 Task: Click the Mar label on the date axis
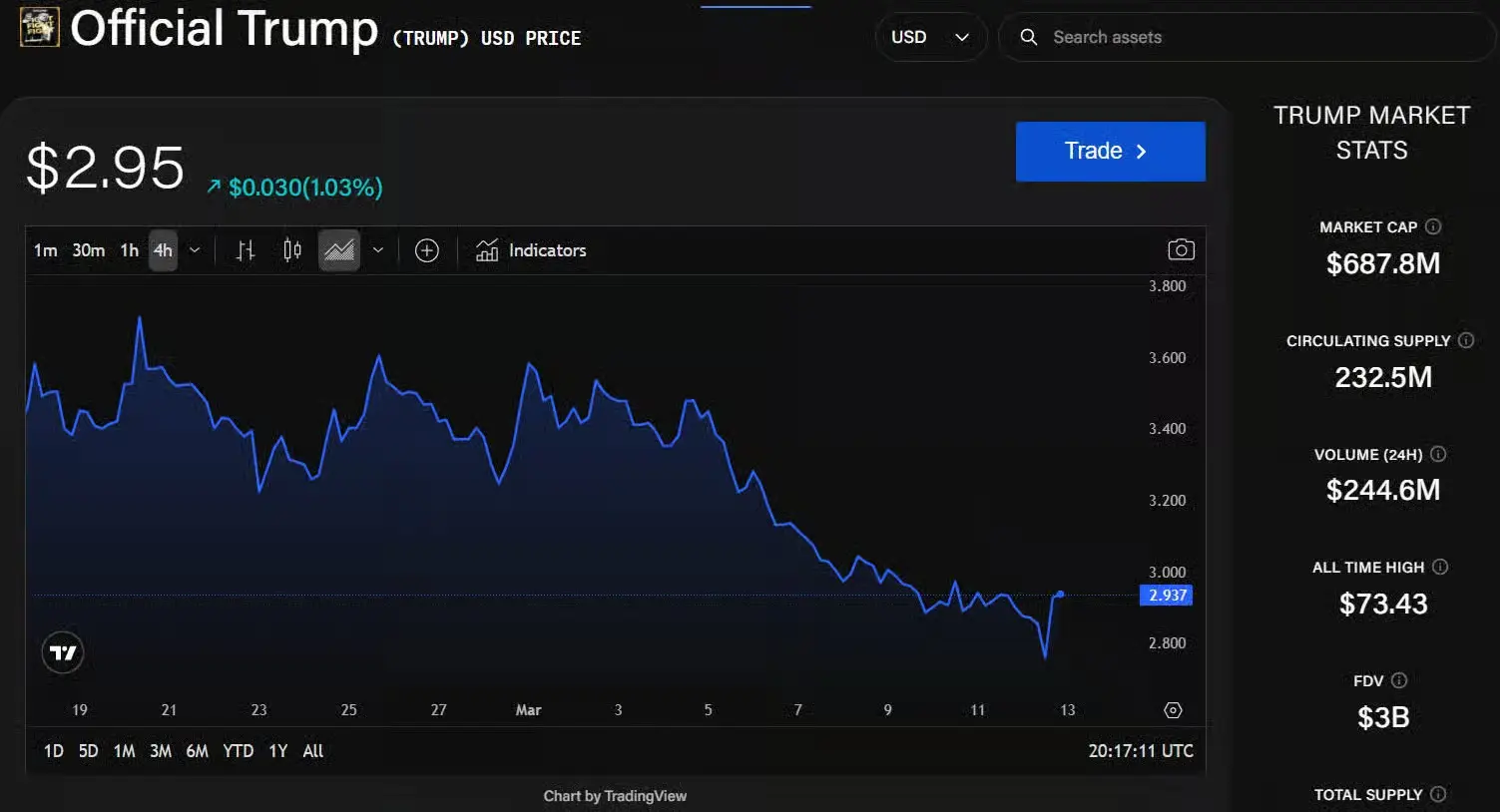tap(528, 710)
